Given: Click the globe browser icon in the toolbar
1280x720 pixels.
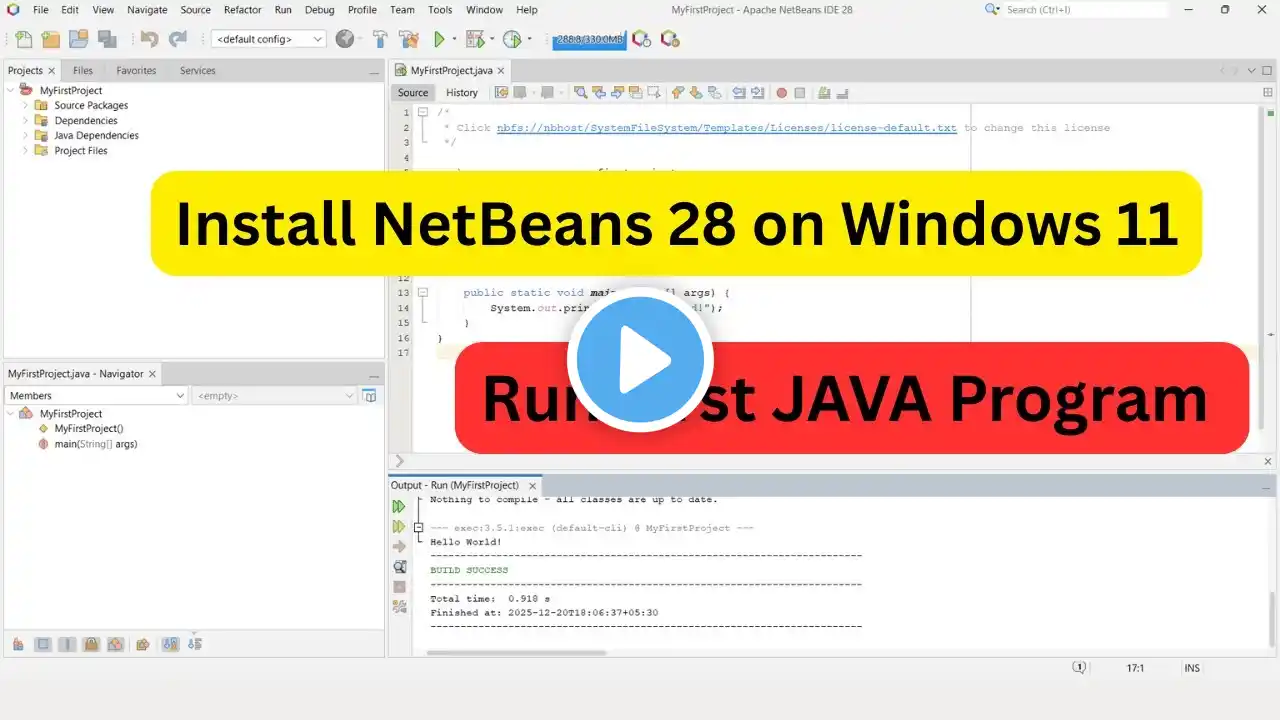Looking at the screenshot, I should tap(345, 39).
